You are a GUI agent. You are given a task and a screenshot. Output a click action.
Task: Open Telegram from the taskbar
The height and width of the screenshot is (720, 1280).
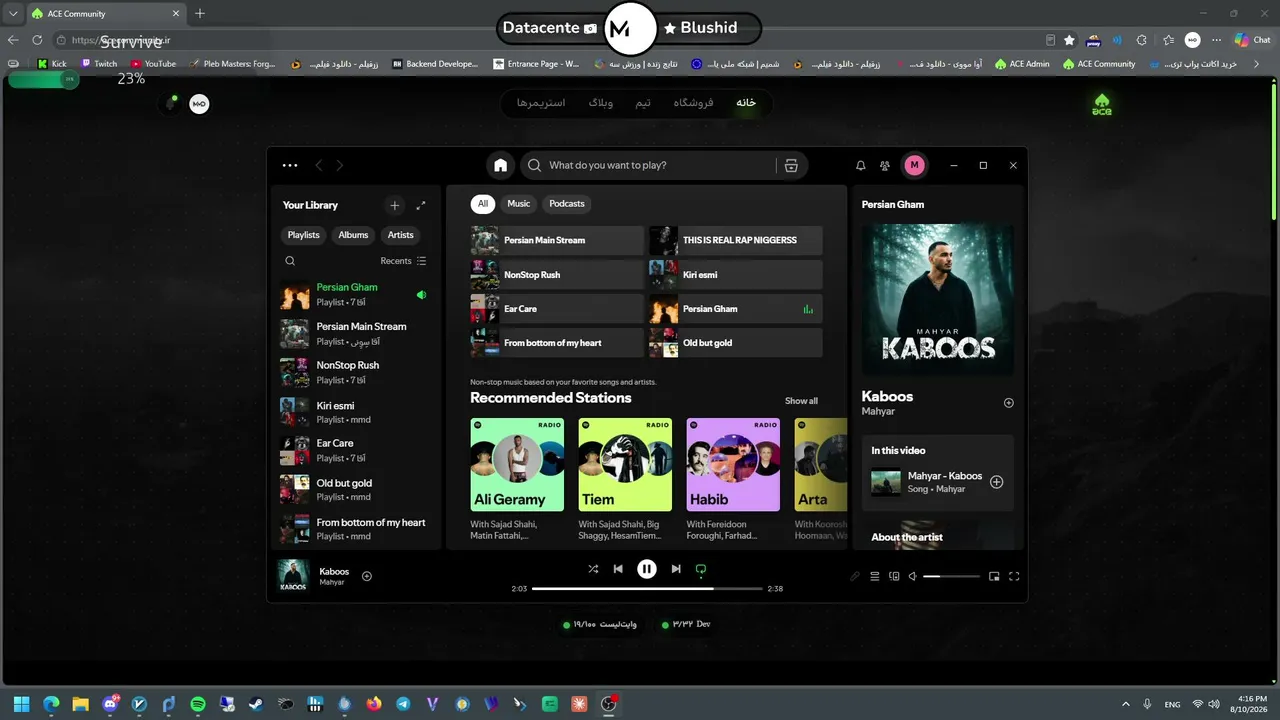coord(403,704)
